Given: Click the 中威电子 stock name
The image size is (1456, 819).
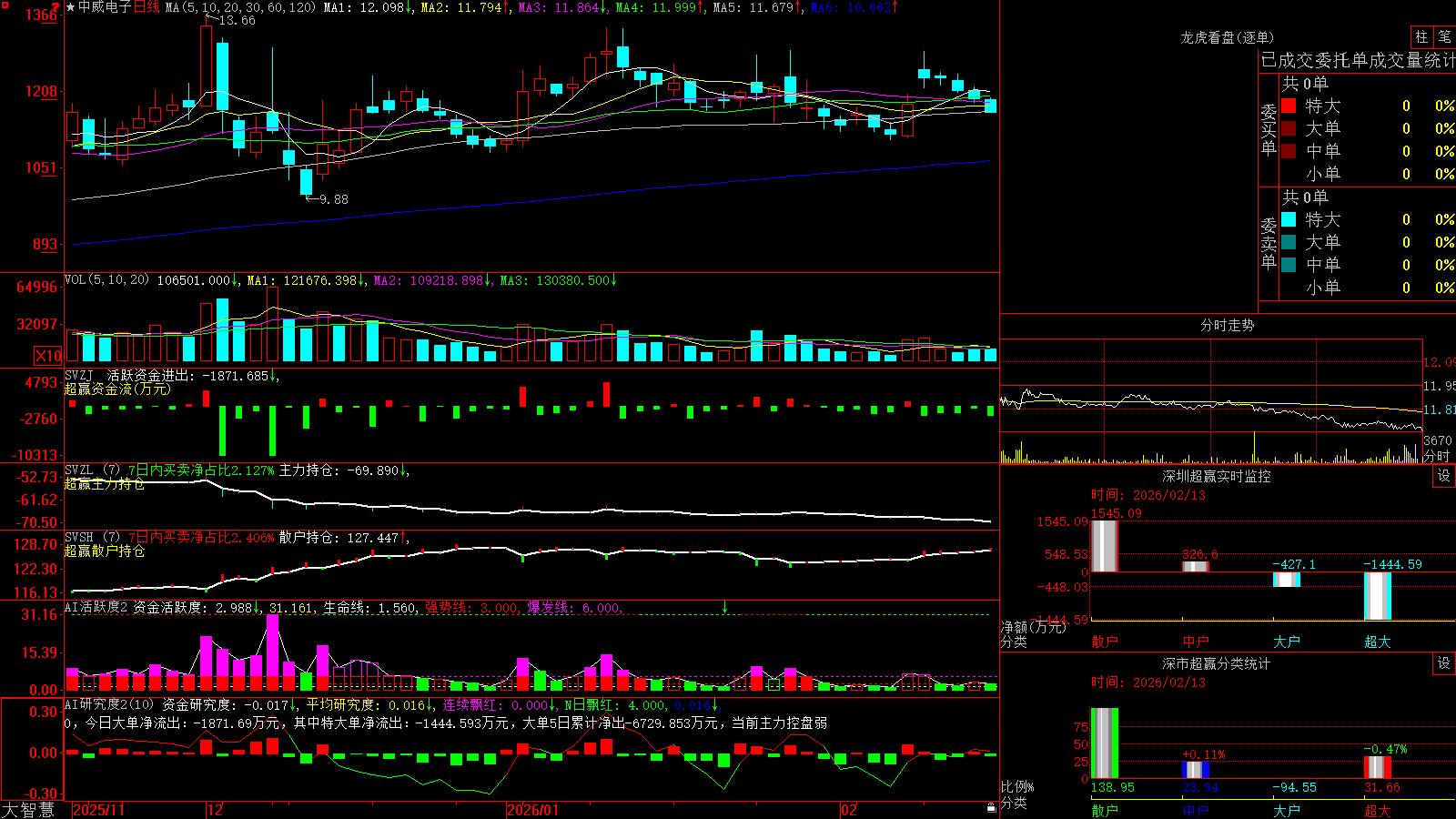Looking at the screenshot, I should [105, 7].
